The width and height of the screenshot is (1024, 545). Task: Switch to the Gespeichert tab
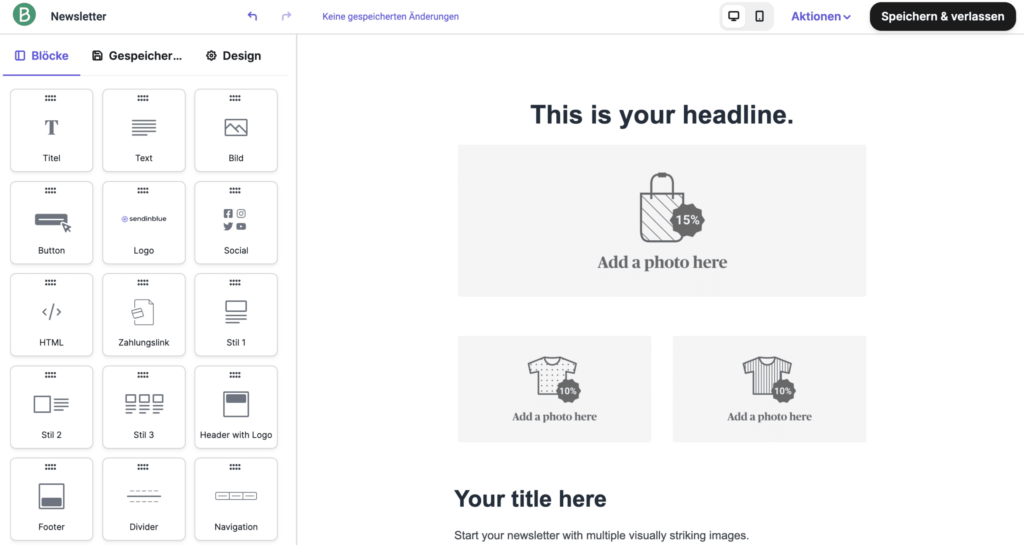tap(137, 56)
